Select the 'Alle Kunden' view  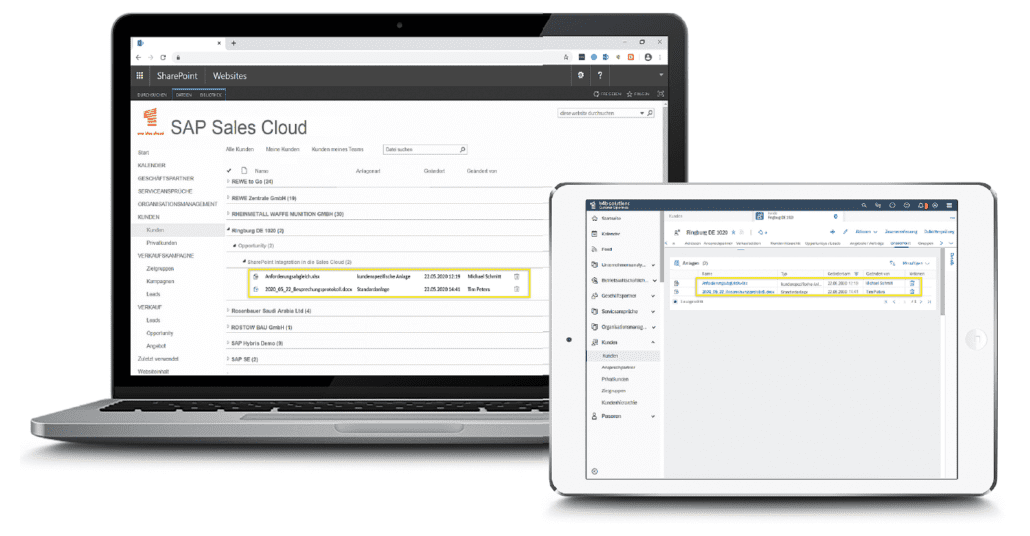[x=240, y=149]
